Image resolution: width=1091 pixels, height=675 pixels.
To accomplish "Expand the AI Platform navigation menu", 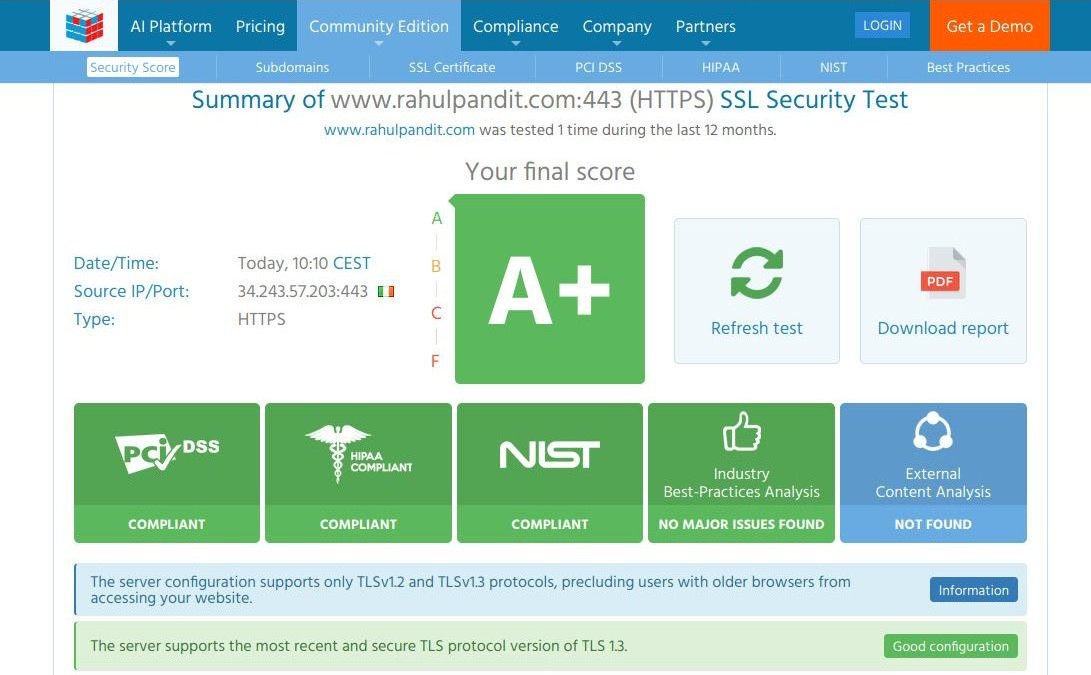I will coord(171,26).
